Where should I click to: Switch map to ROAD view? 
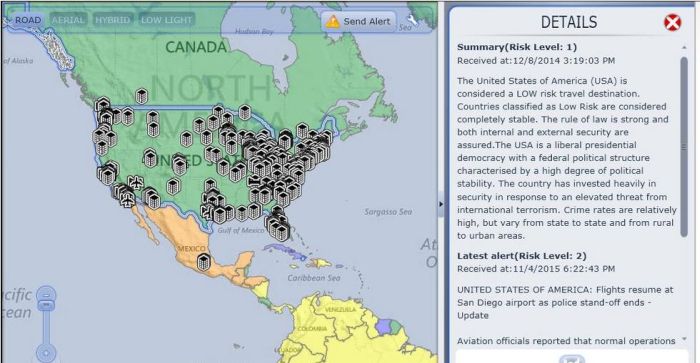pos(28,20)
